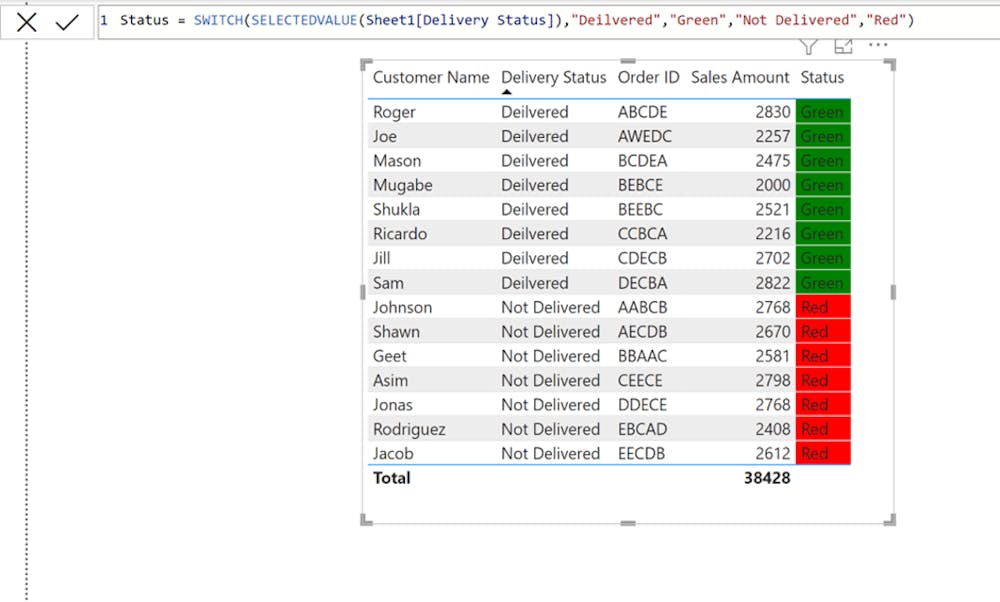Select the Status column header
This screenshot has height=602, width=1000.
click(x=822, y=77)
